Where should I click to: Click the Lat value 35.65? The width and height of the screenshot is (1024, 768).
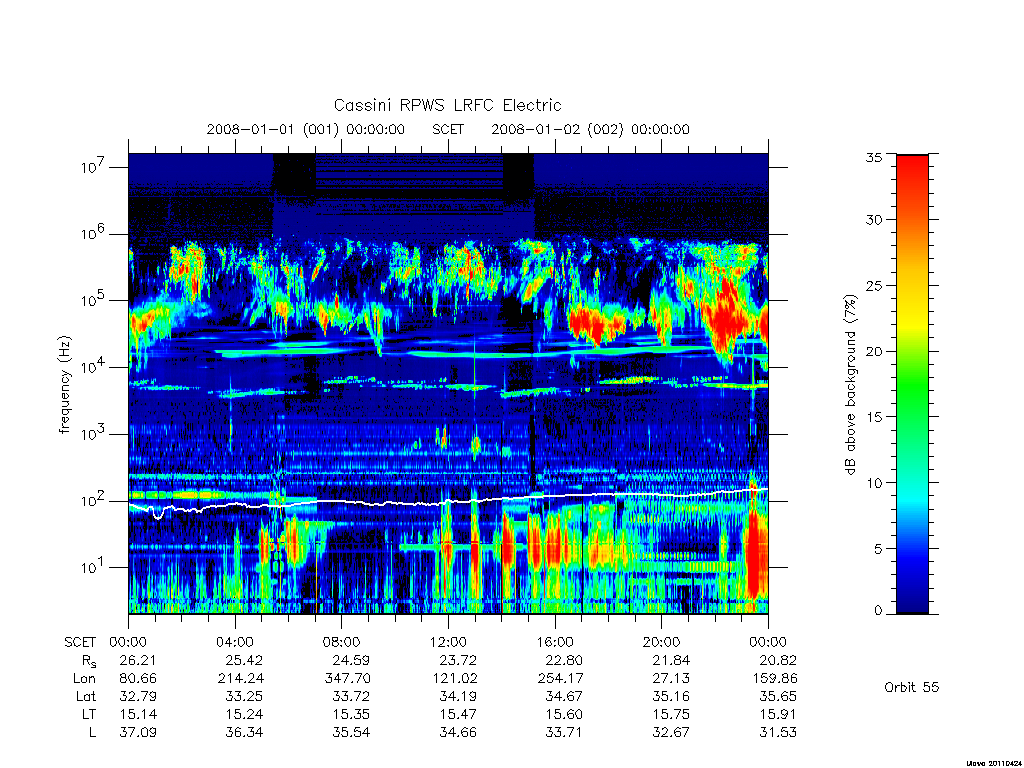point(778,696)
